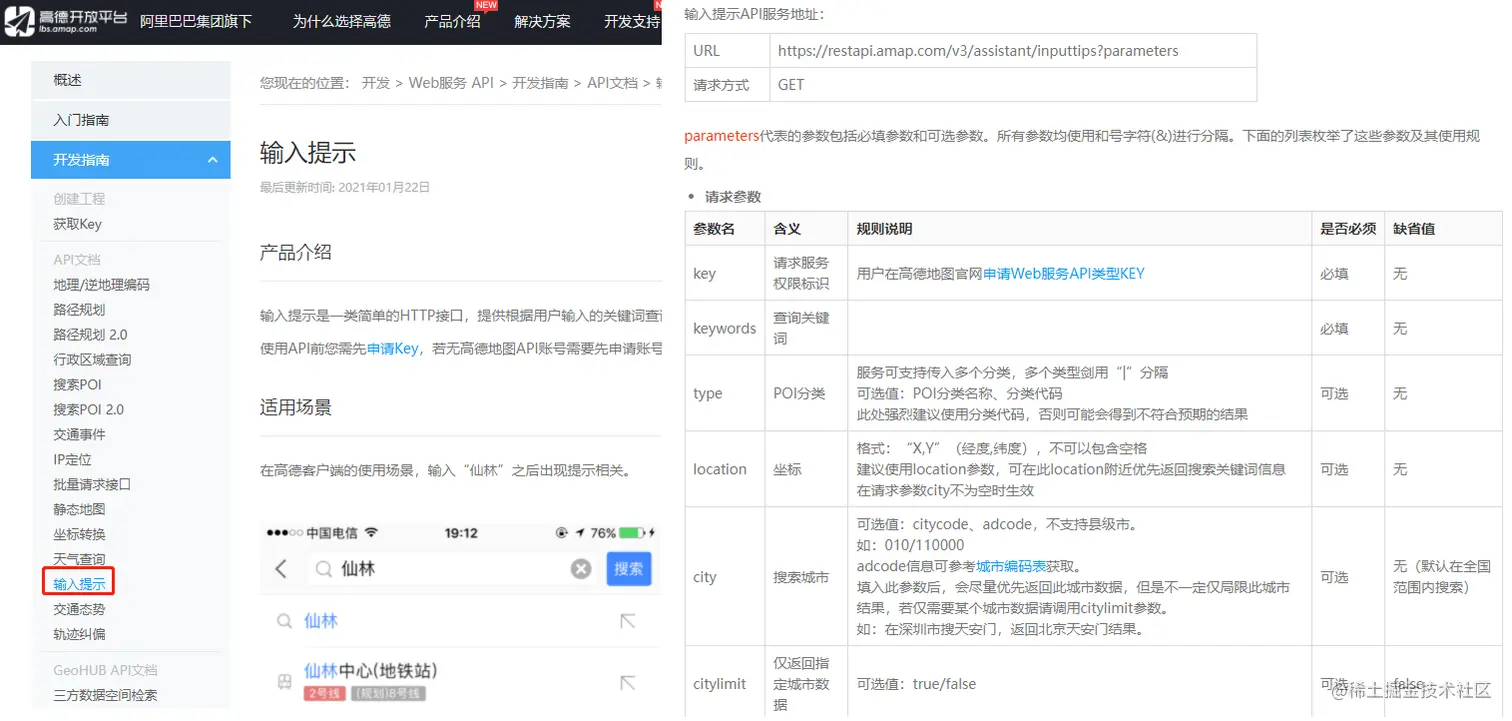Open 为什么选择高德 in the top navigation
Image resolution: width=1512 pixels, height=721 pixels.
342,21
